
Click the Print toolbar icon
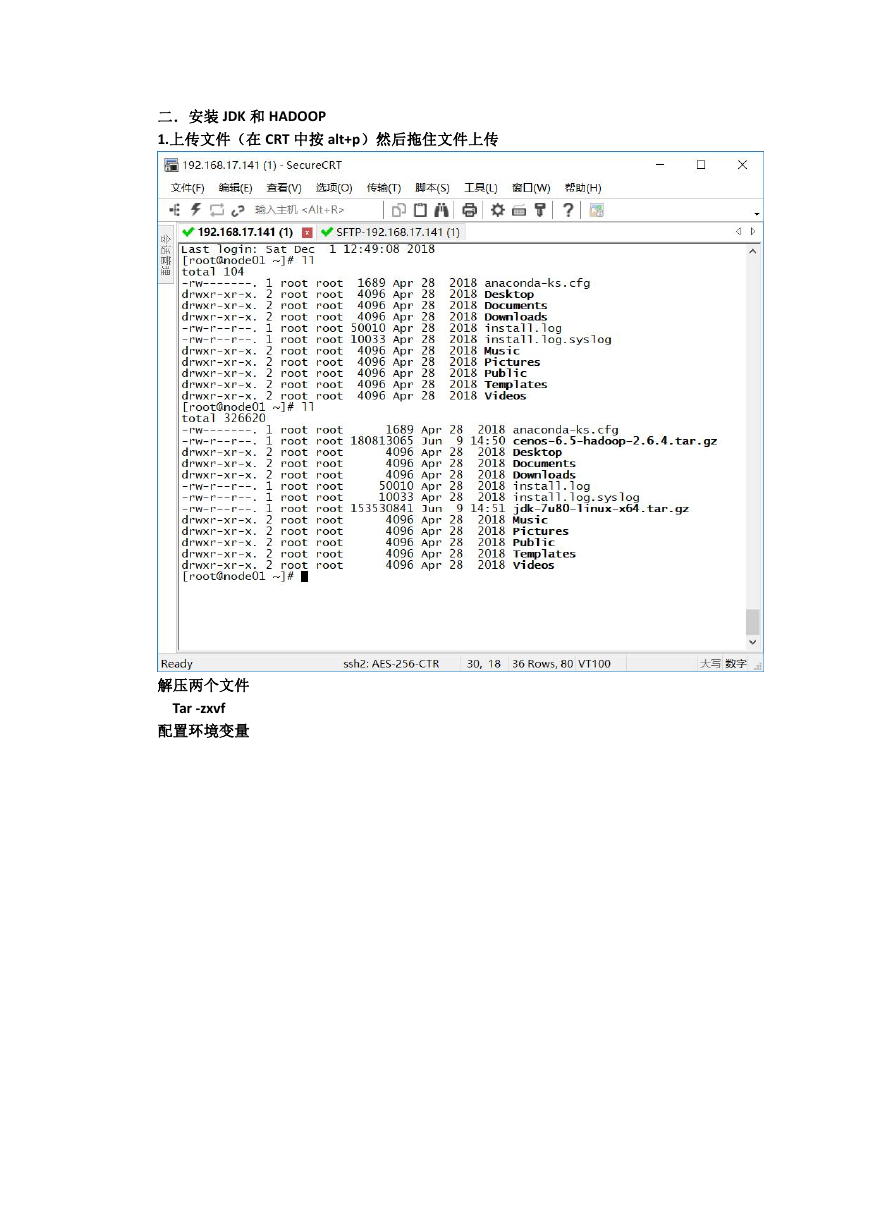pos(469,210)
